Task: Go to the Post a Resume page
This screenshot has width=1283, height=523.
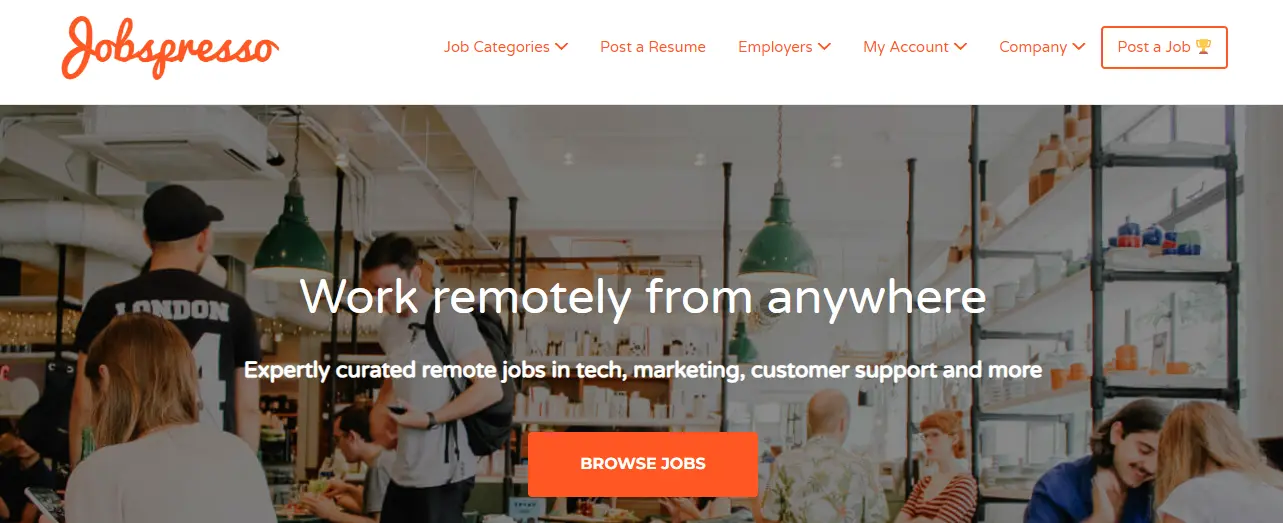Action: [653, 47]
